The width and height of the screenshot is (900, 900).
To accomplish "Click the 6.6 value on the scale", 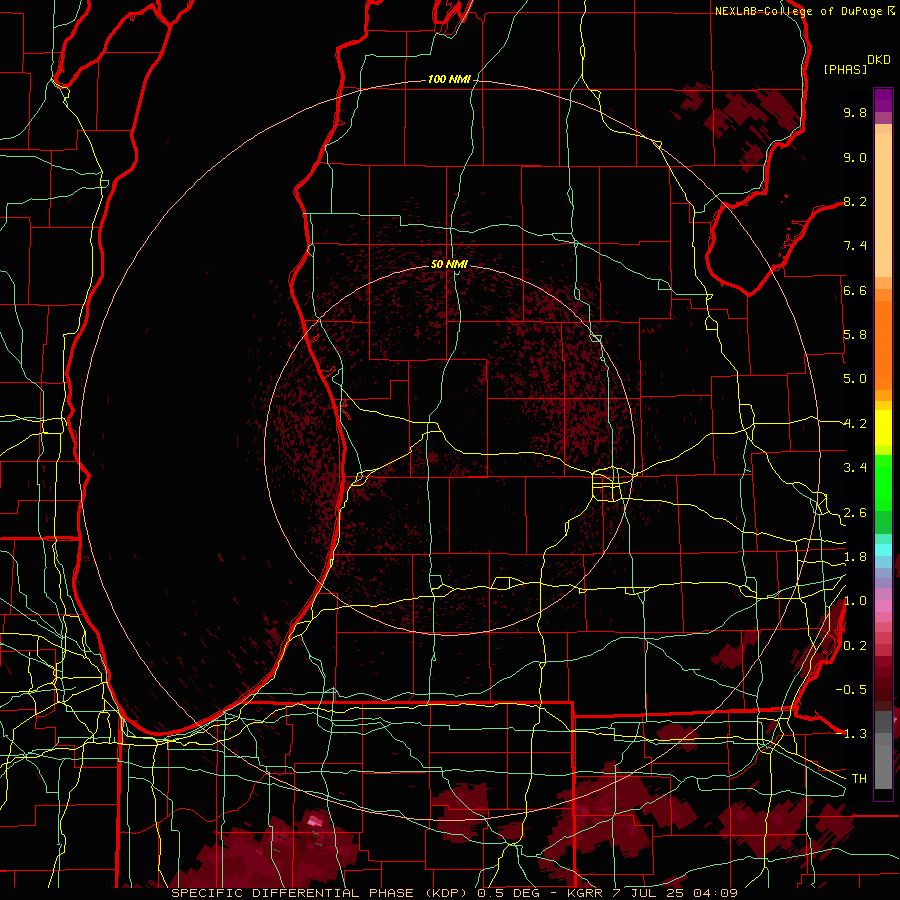I will pos(855,290).
